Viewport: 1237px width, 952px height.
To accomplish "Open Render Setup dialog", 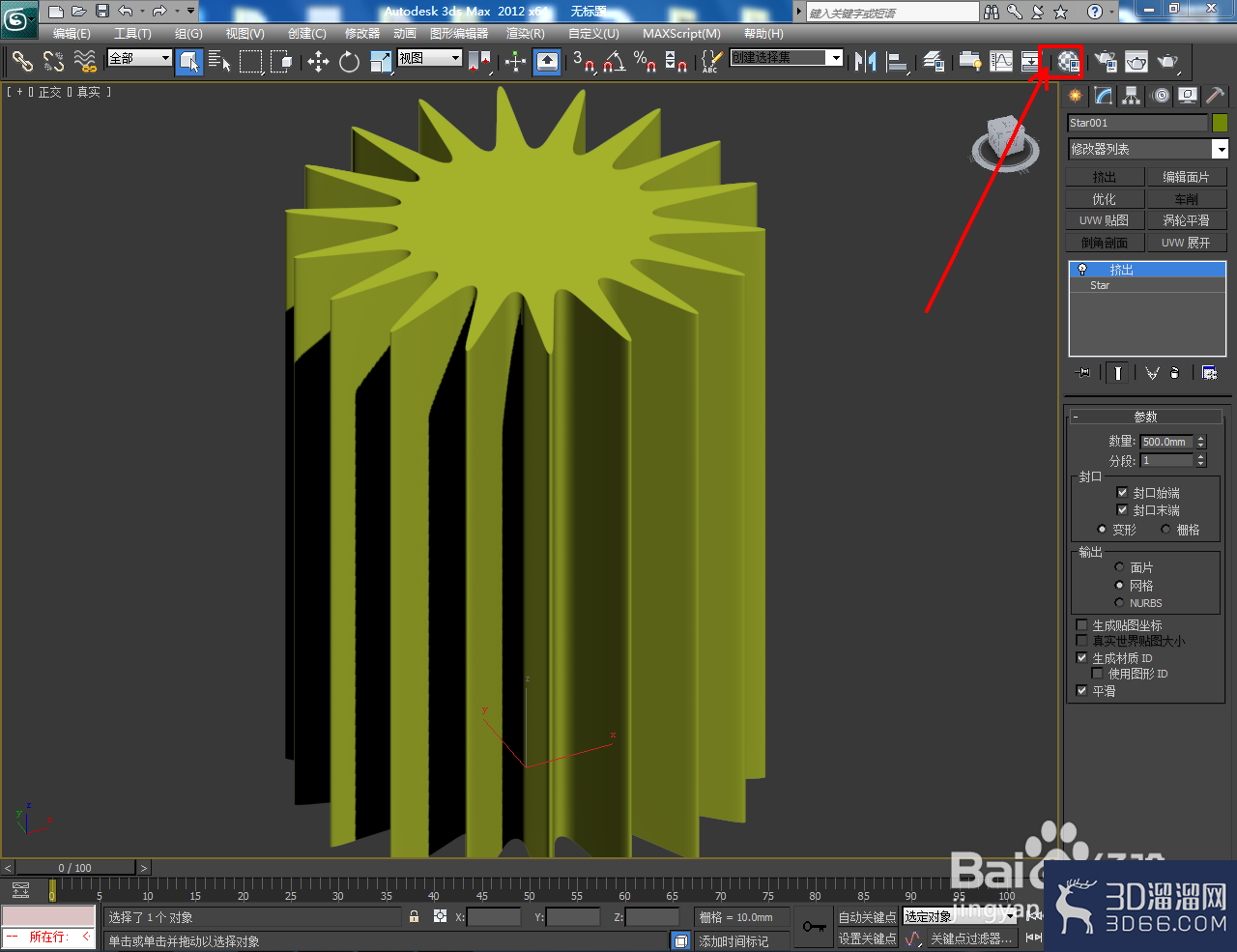I will tap(1106, 61).
